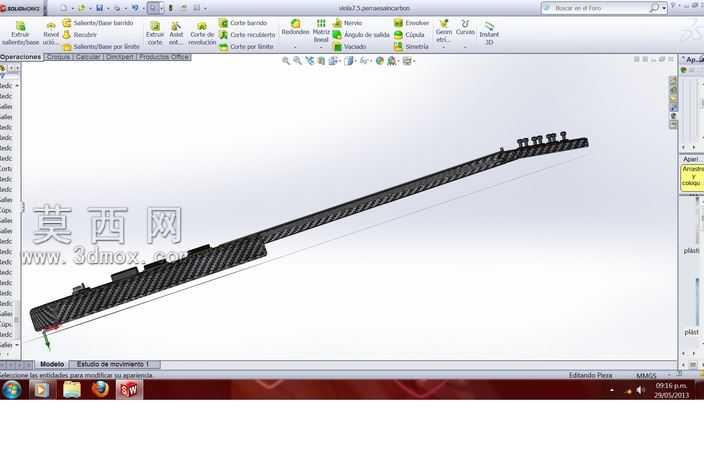This screenshot has height=469, width=704.
Task: Open Estudio de movimiento 1 tab
Action: click(113, 364)
